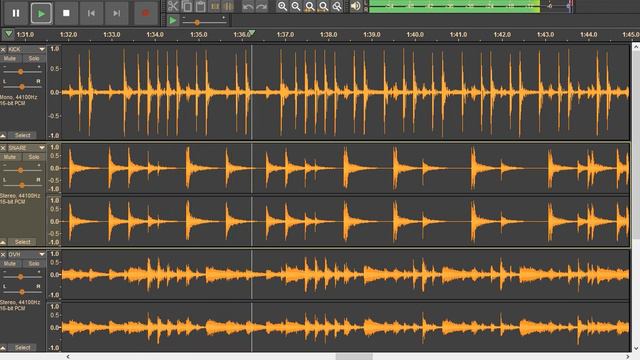Adjust the KICK track pan slider
Screen dimensions: 640x360
pos(21,86)
